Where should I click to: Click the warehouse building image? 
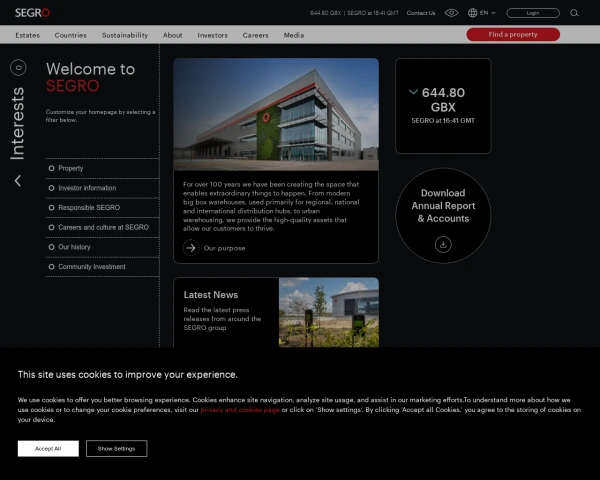coord(276,114)
